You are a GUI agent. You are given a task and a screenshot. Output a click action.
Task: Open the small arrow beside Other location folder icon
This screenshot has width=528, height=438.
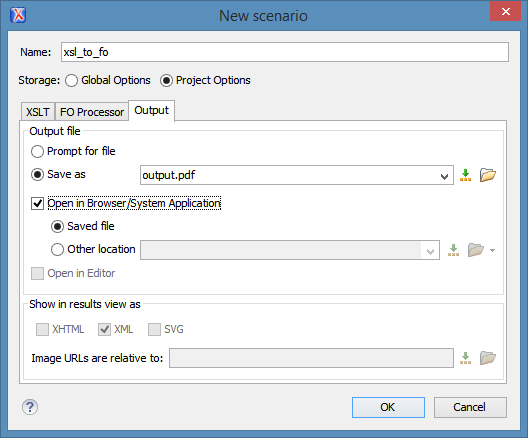tap(492, 250)
